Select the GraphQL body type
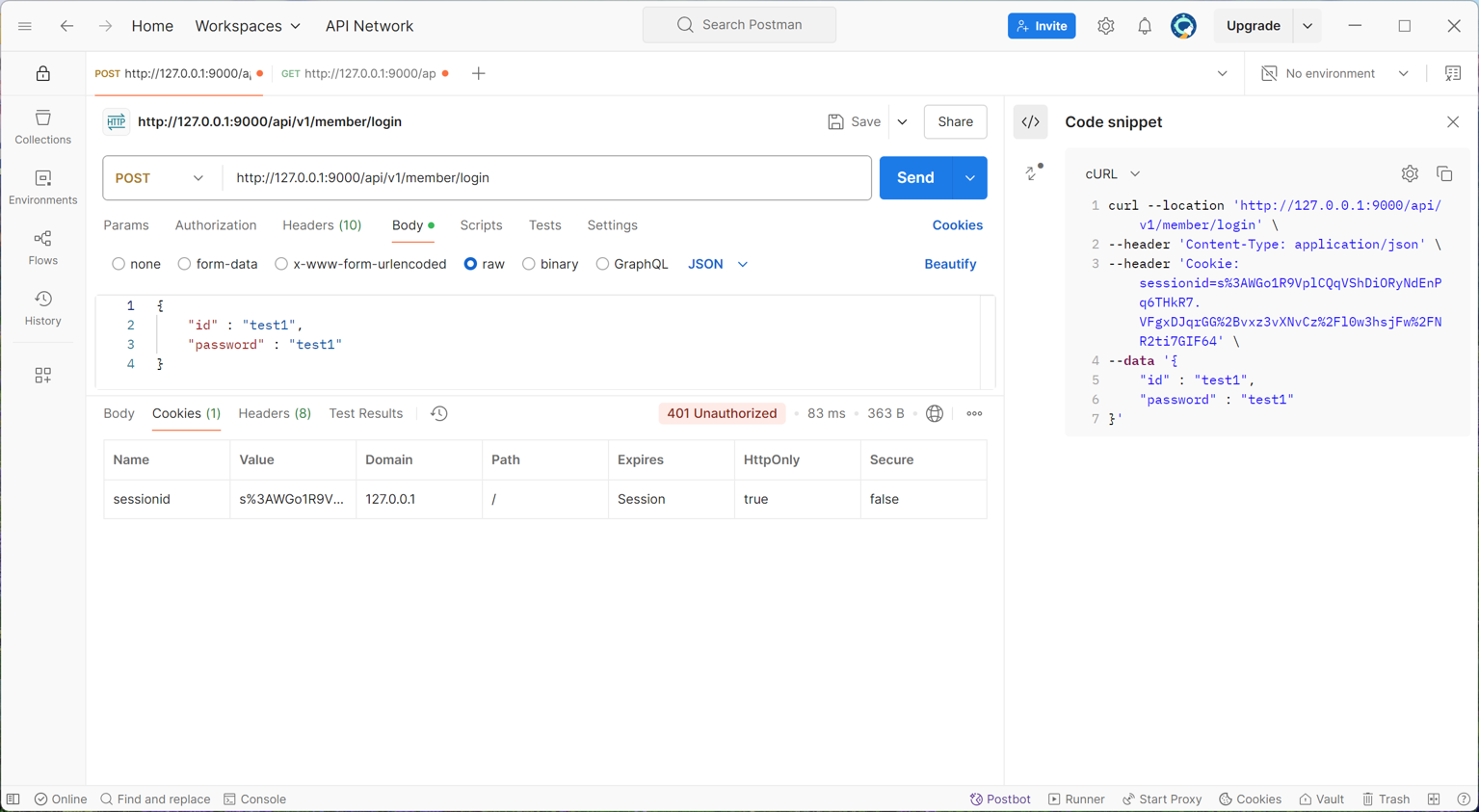This screenshot has height=812, width=1479. pos(602,264)
